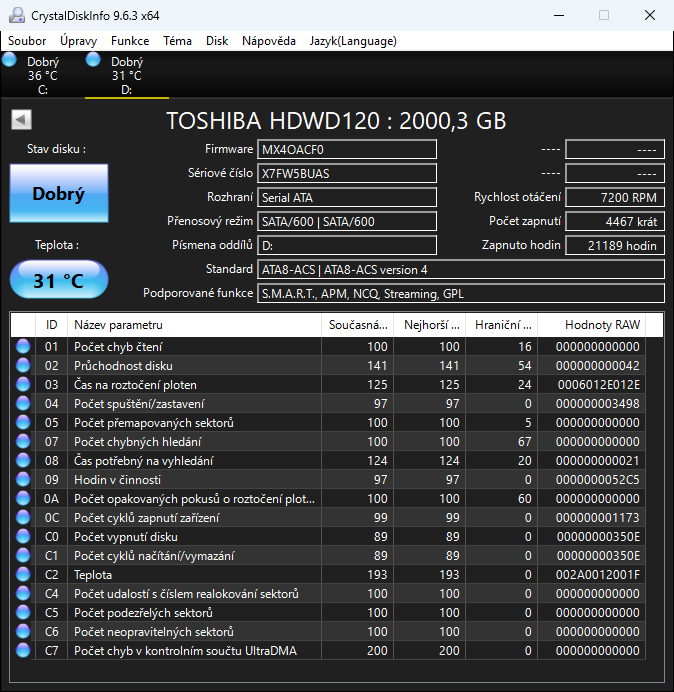Click the Dobrý health status button
This screenshot has width=674, height=692.
point(58,194)
